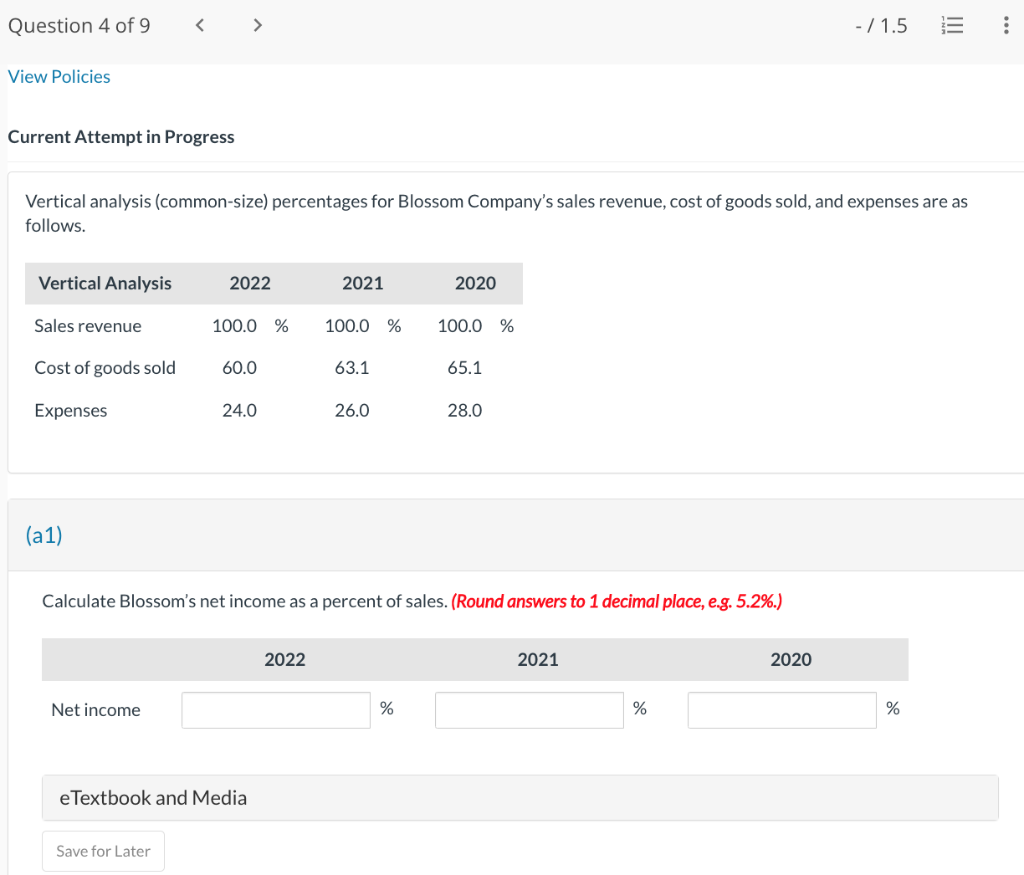Viewport: 1024px width, 875px height.
Task: Open the View Policies link
Action: click(x=59, y=77)
